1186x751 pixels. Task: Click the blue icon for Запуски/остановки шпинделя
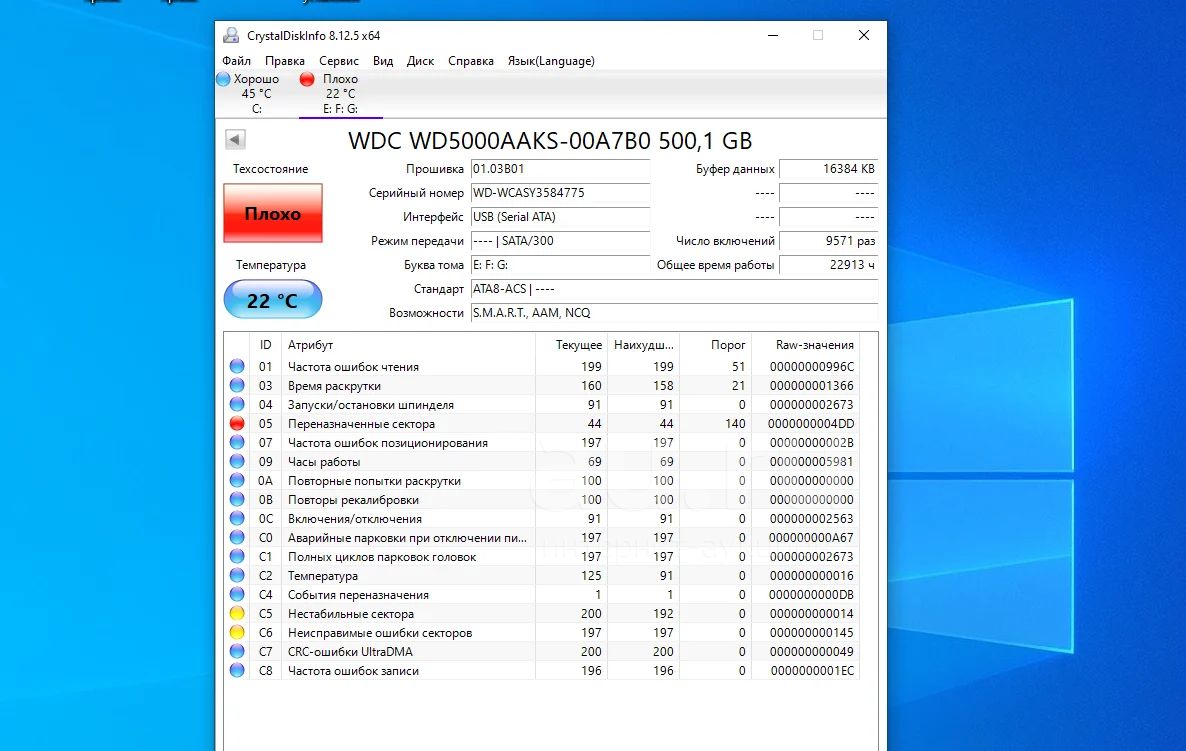238,404
